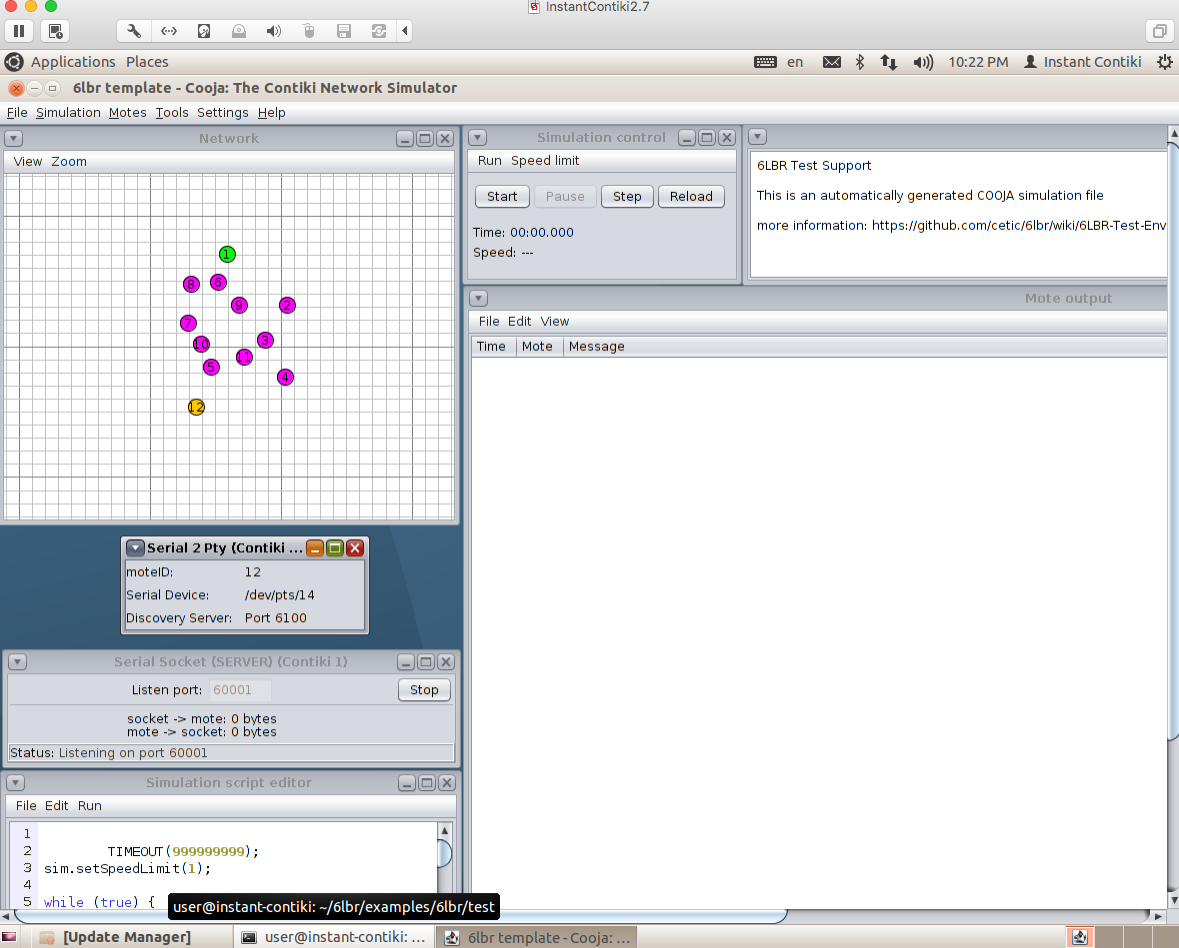This screenshot has height=948, width=1179.
Task: Click the VM sound speaker icon
Action: click(x=273, y=31)
